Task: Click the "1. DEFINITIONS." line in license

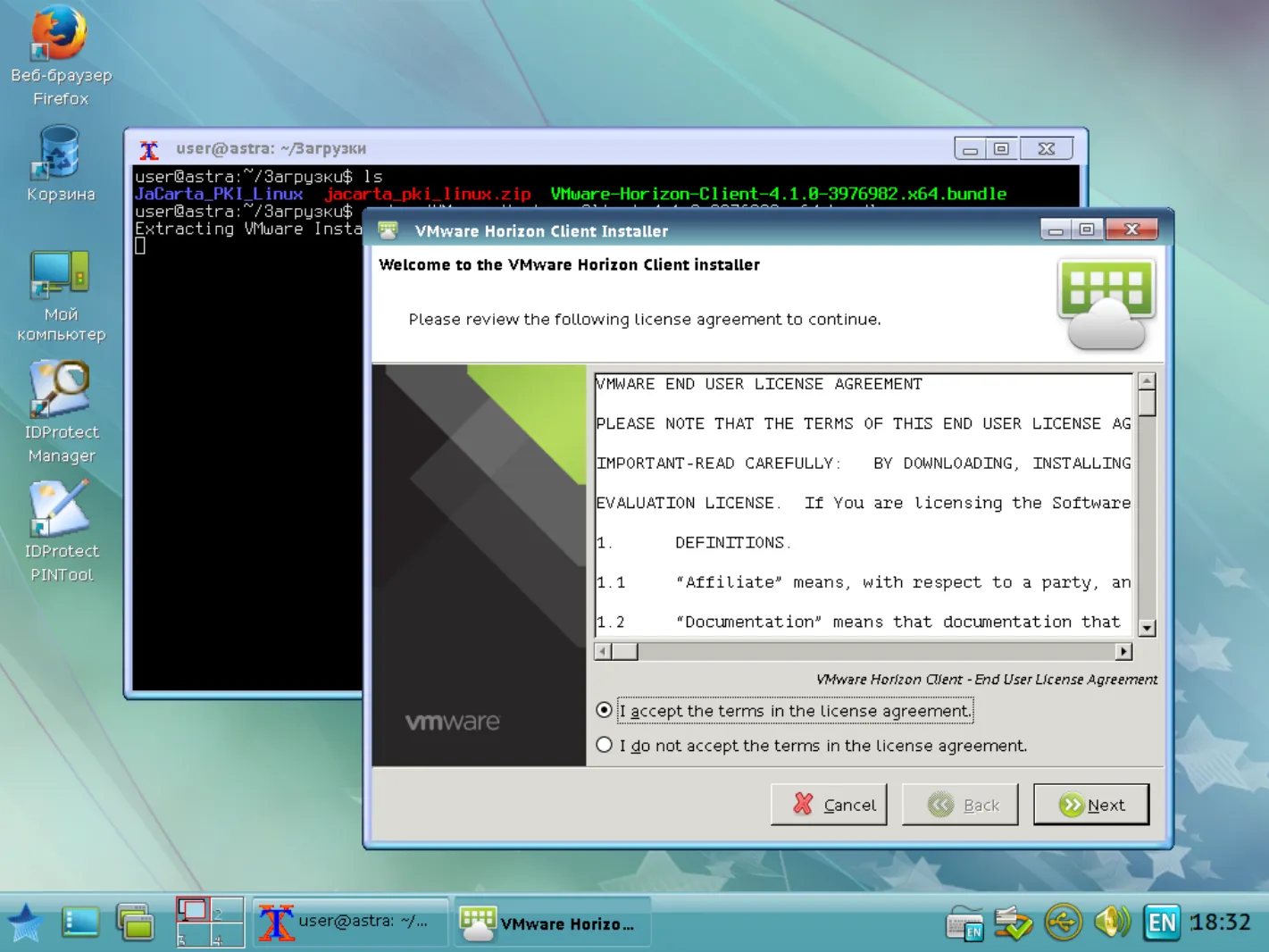Action: [694, 543]
